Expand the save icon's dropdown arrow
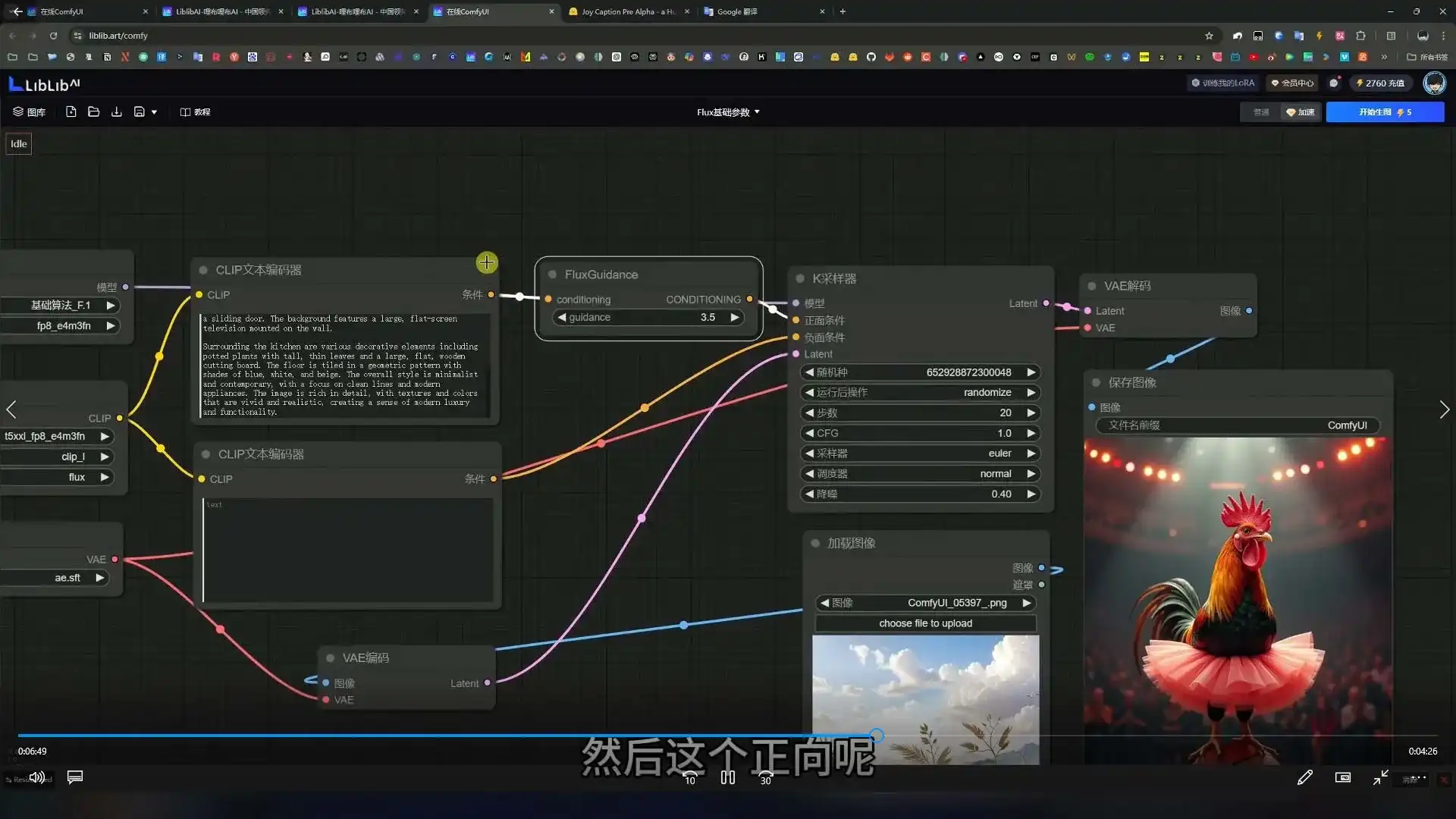The height and width of the screenshot is (819, 1456). pyautogui.click(x=155, y=111)
